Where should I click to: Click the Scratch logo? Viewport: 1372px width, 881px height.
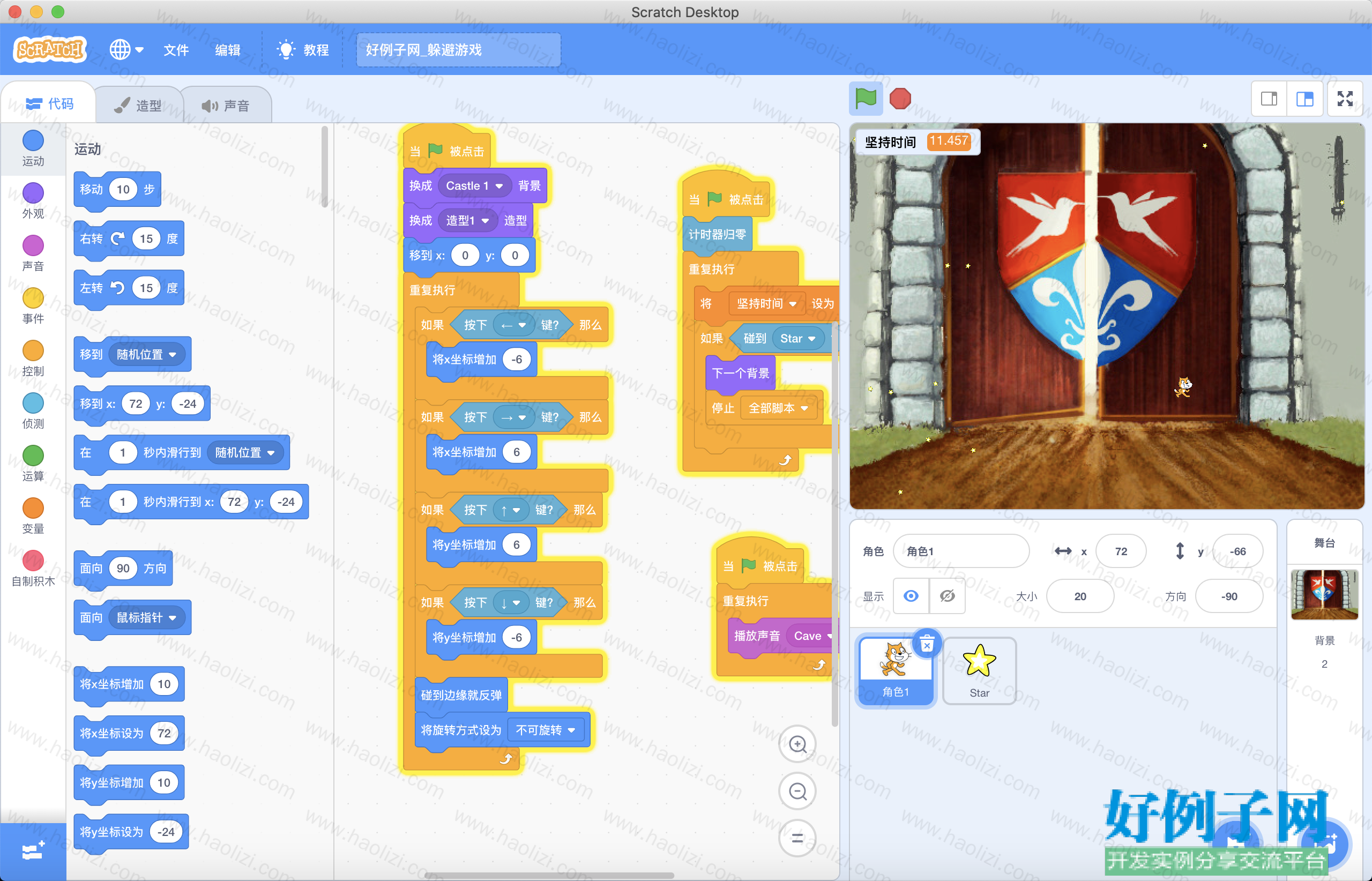(x=50, y=50)
